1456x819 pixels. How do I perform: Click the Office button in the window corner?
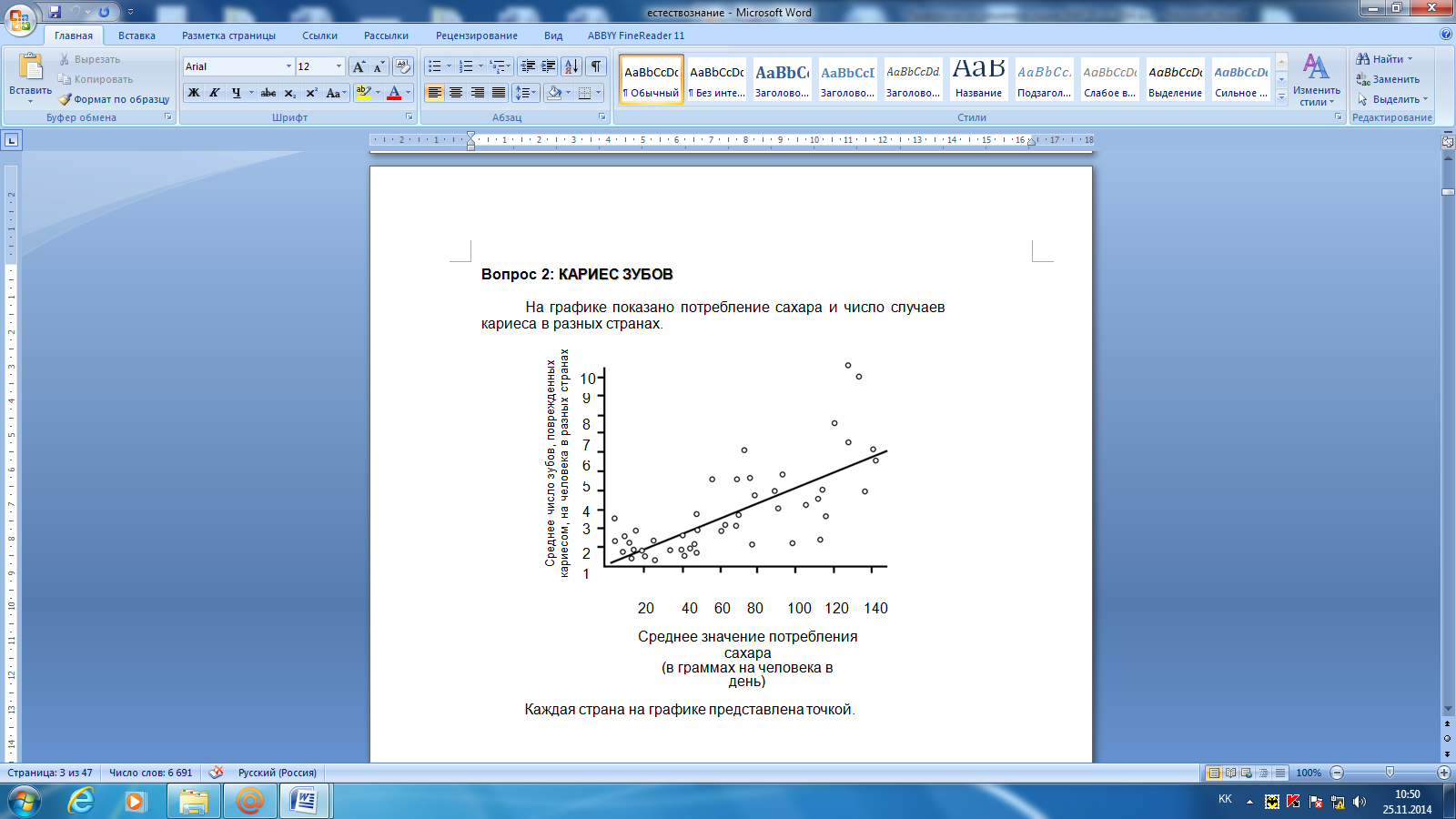[x=20, y=19]
